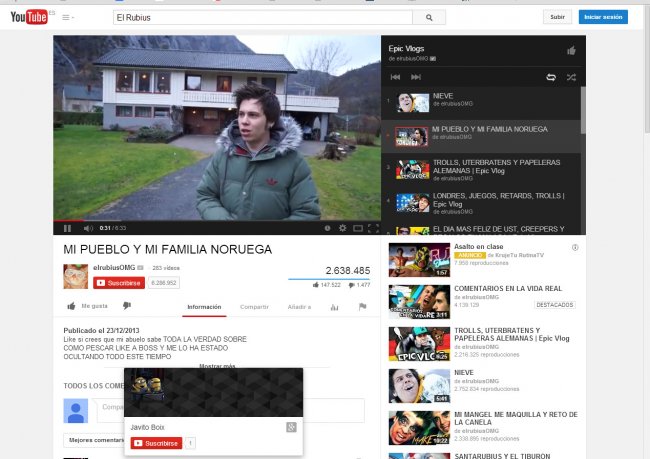The width and height of the screenshot is (650, 459).
Task: Select LONDRES, JUEGOS, RETARDS playlist item
Action: click(481, 203)
